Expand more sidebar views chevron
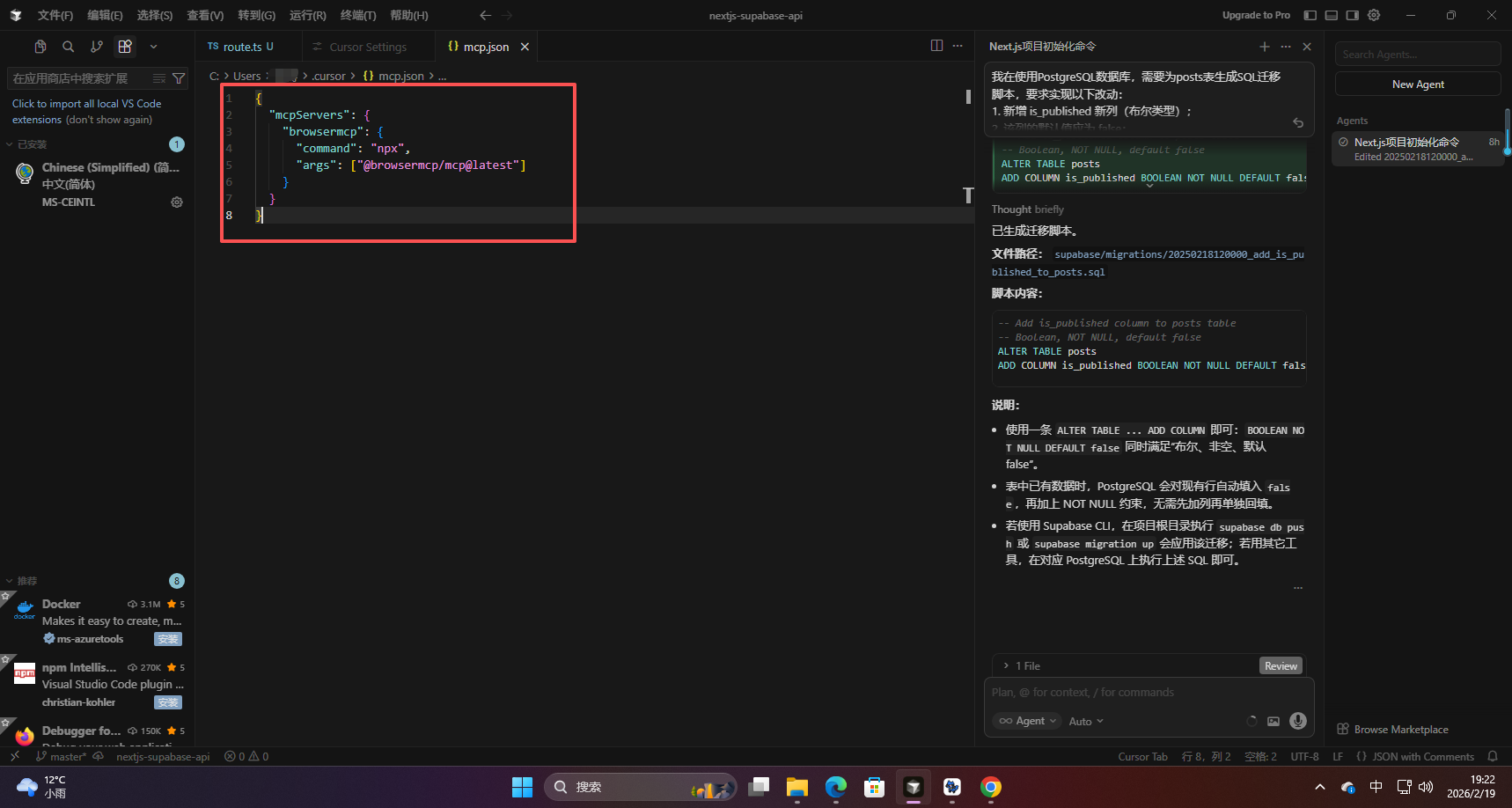1512x808 pixels. pos(153,47)
